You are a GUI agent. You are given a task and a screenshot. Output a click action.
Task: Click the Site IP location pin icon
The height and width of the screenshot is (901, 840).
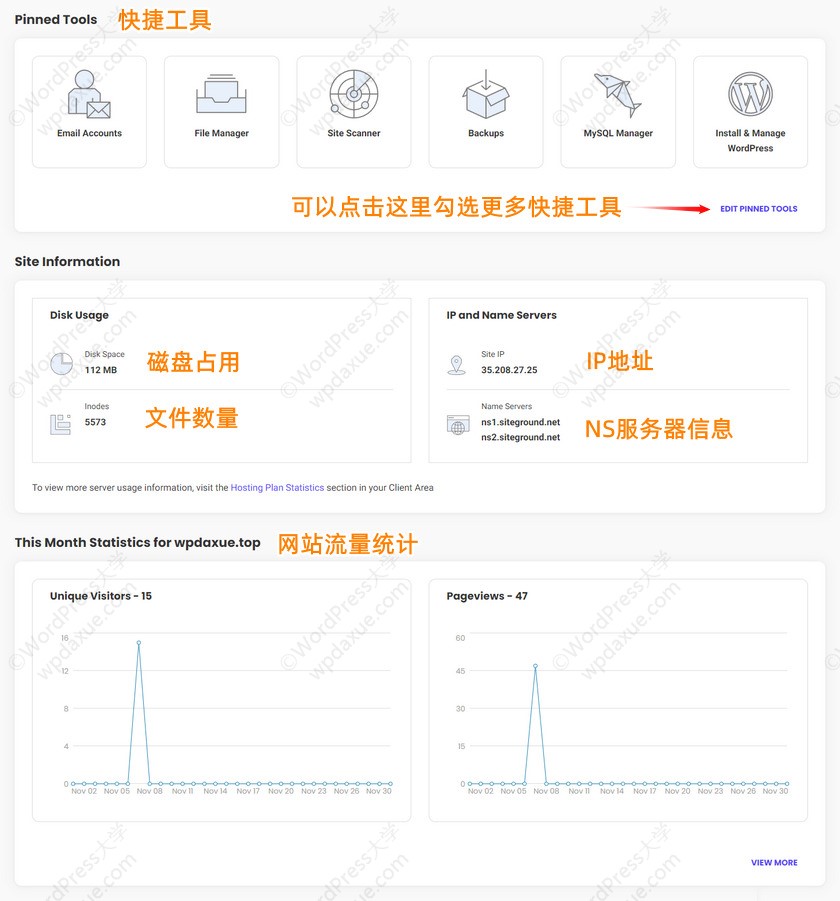(457, 365)
